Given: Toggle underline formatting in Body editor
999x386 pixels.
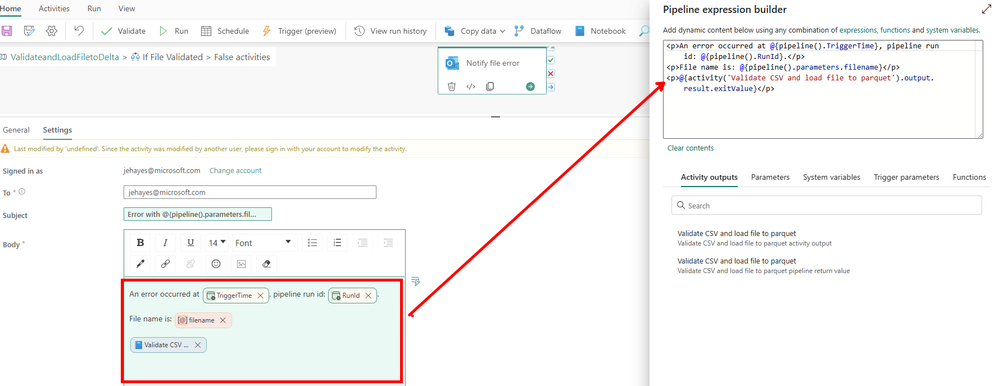Looking at the screenshot, I should [x=190, y=243].
